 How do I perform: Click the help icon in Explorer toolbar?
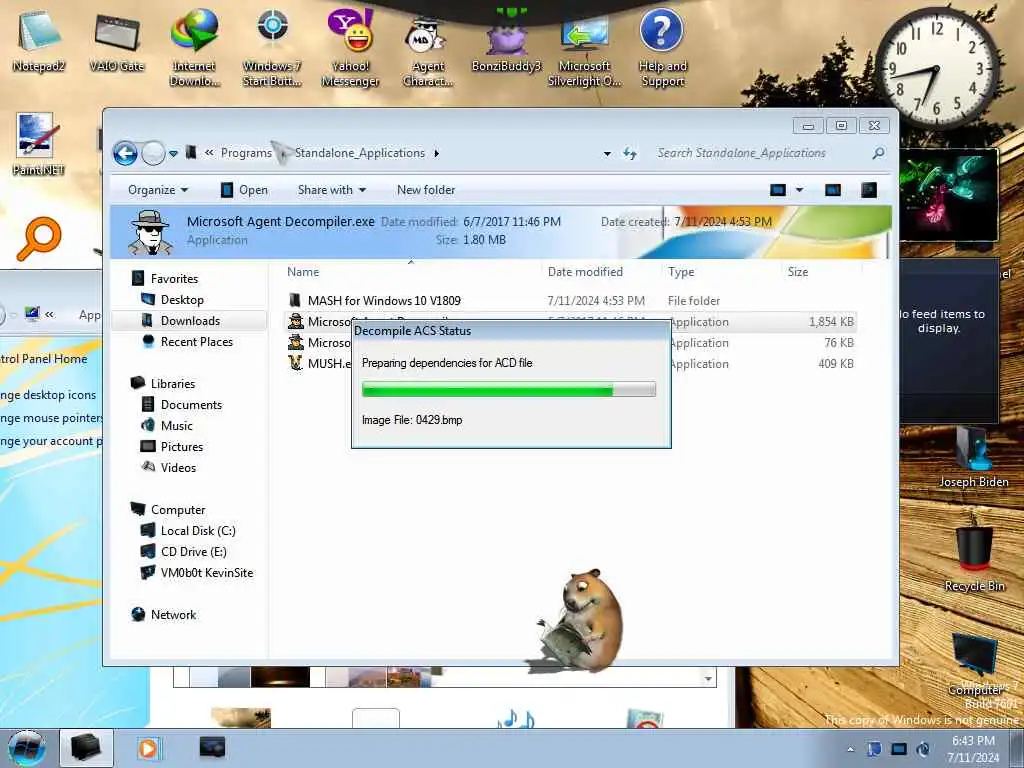point(869,190)
